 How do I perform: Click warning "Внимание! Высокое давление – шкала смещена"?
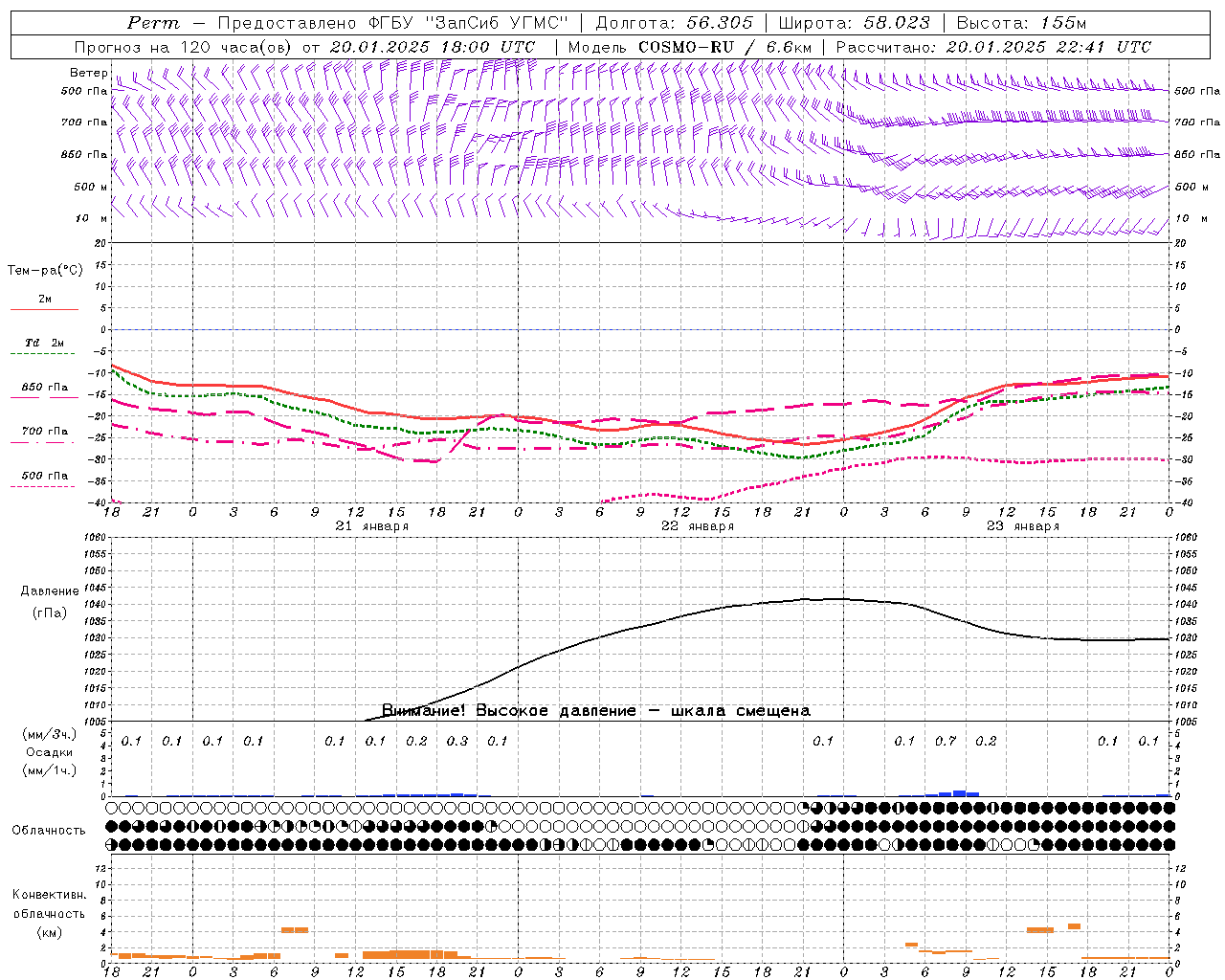(596, 710)
